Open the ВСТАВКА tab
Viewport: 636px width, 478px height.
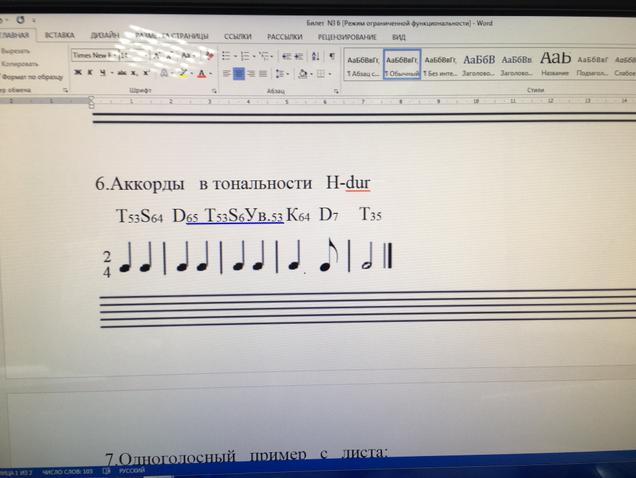click(59, 36)
